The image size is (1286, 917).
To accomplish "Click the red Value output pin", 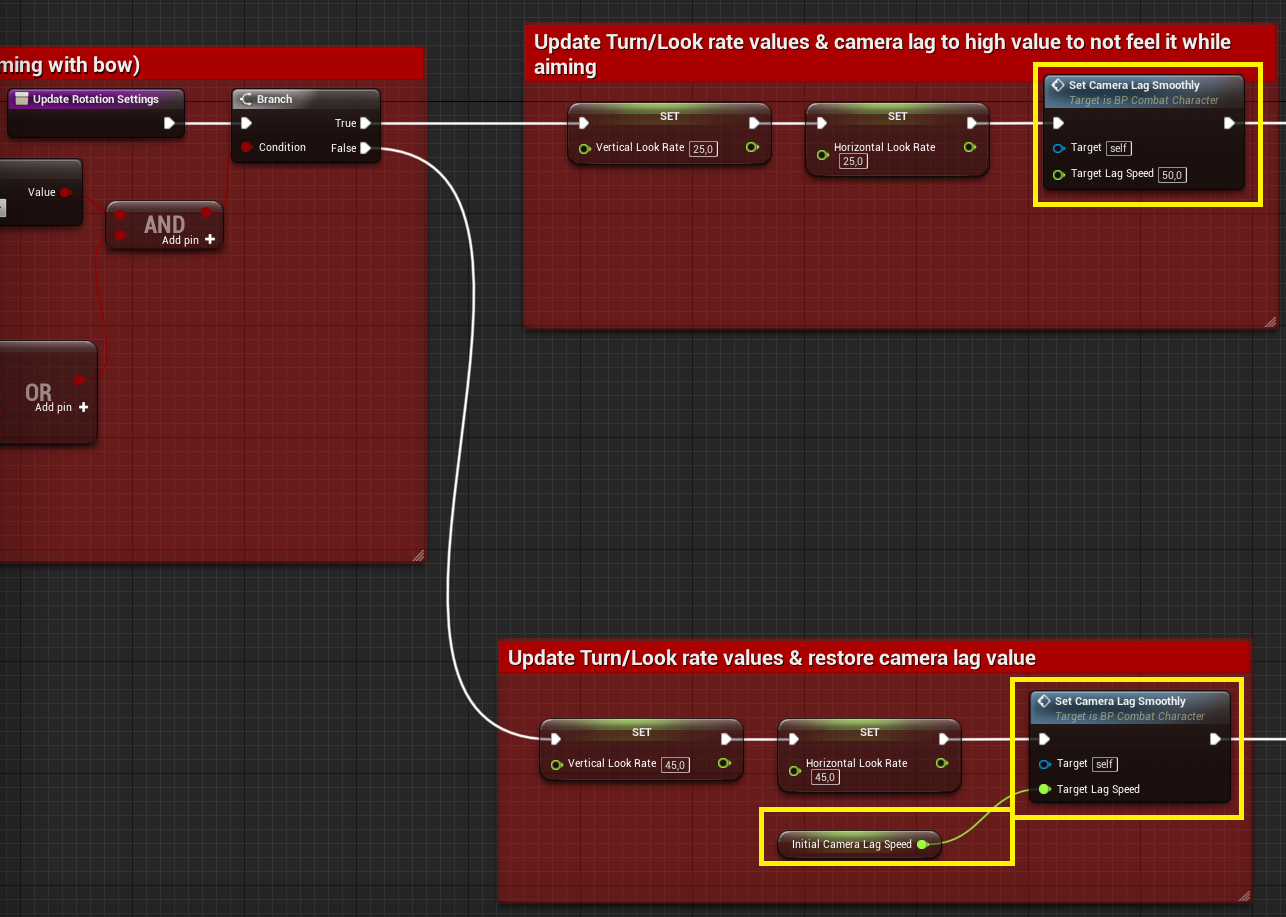I will (65, 192).
